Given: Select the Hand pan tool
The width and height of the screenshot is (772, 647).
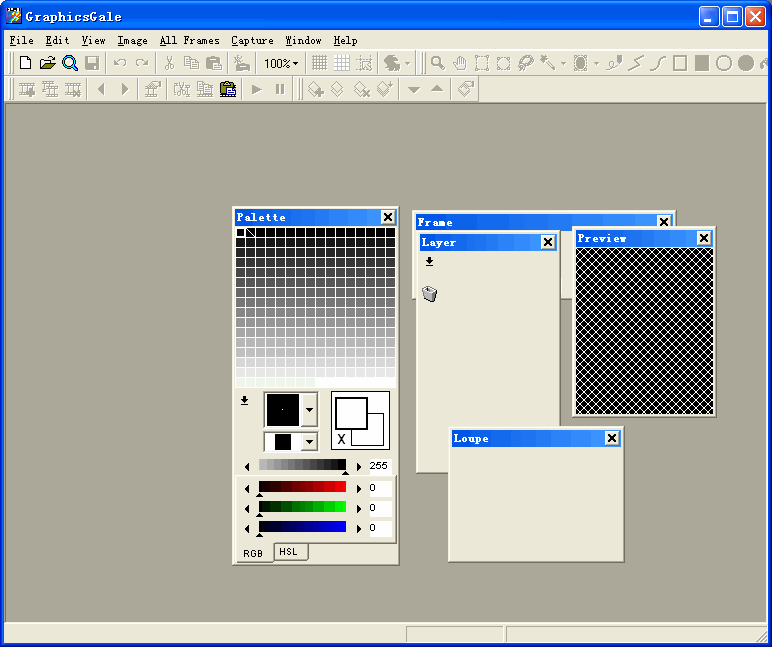Looking at the screenshot, I should [x=459, y=63].
